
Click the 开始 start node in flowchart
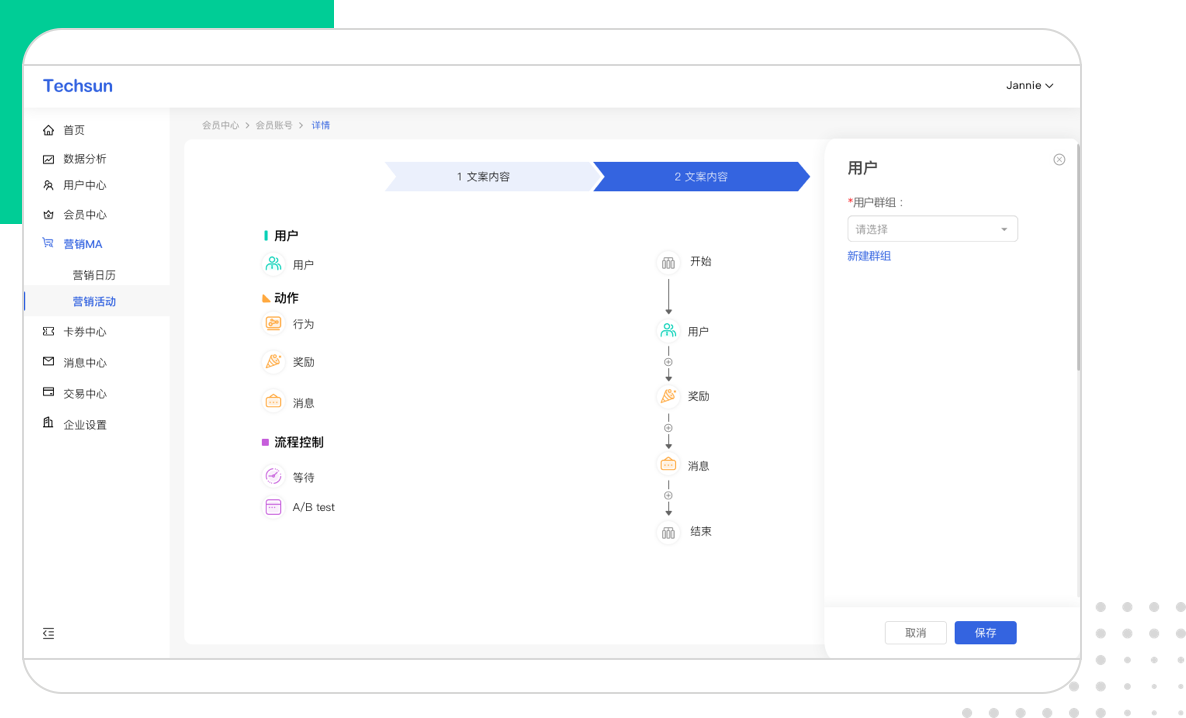tap(668, 262)
